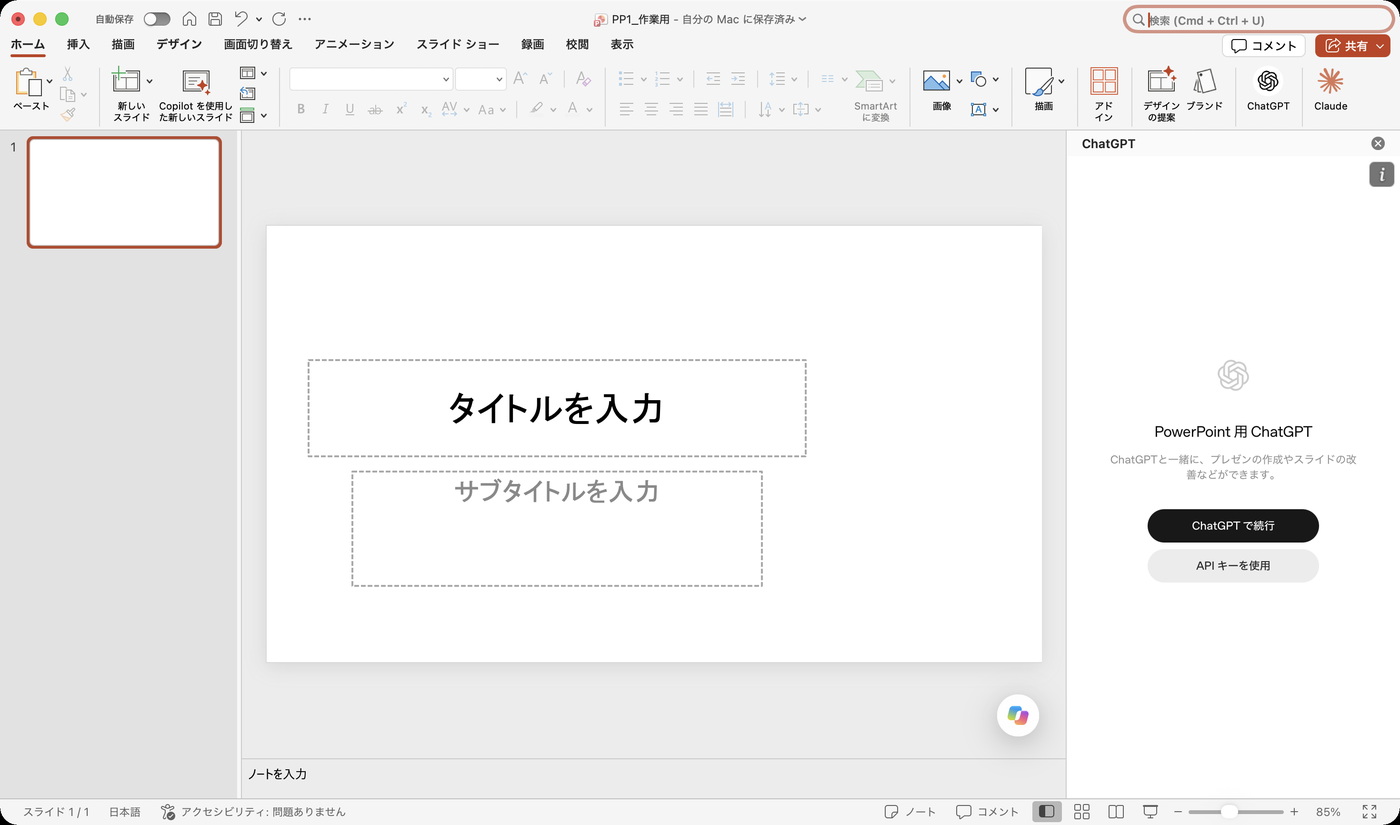Viewport: 1400px width, 825px height.
Task: Select reading view in status bar
Action: click(1116, 812)
